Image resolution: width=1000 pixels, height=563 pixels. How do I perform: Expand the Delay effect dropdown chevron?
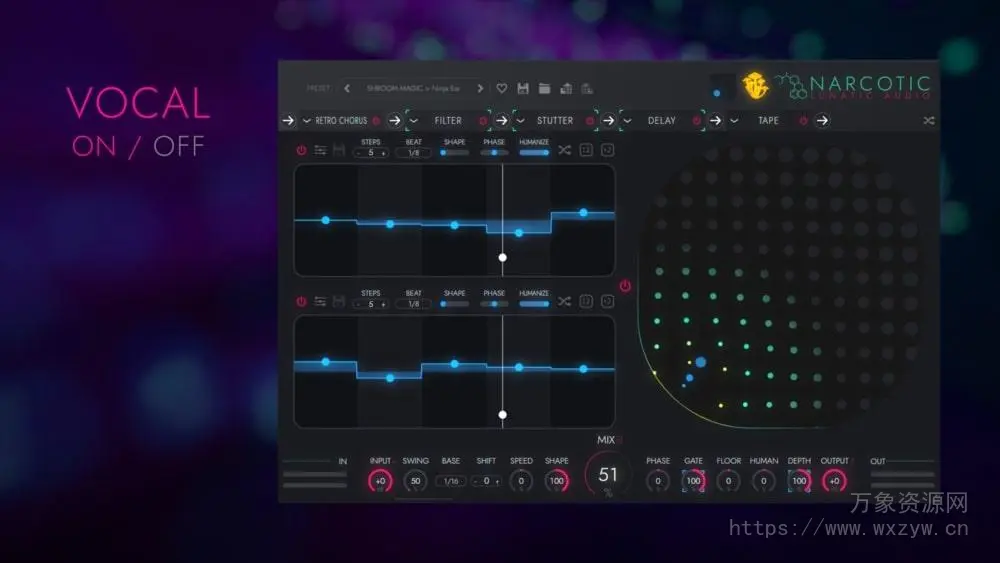coord(627,121)
